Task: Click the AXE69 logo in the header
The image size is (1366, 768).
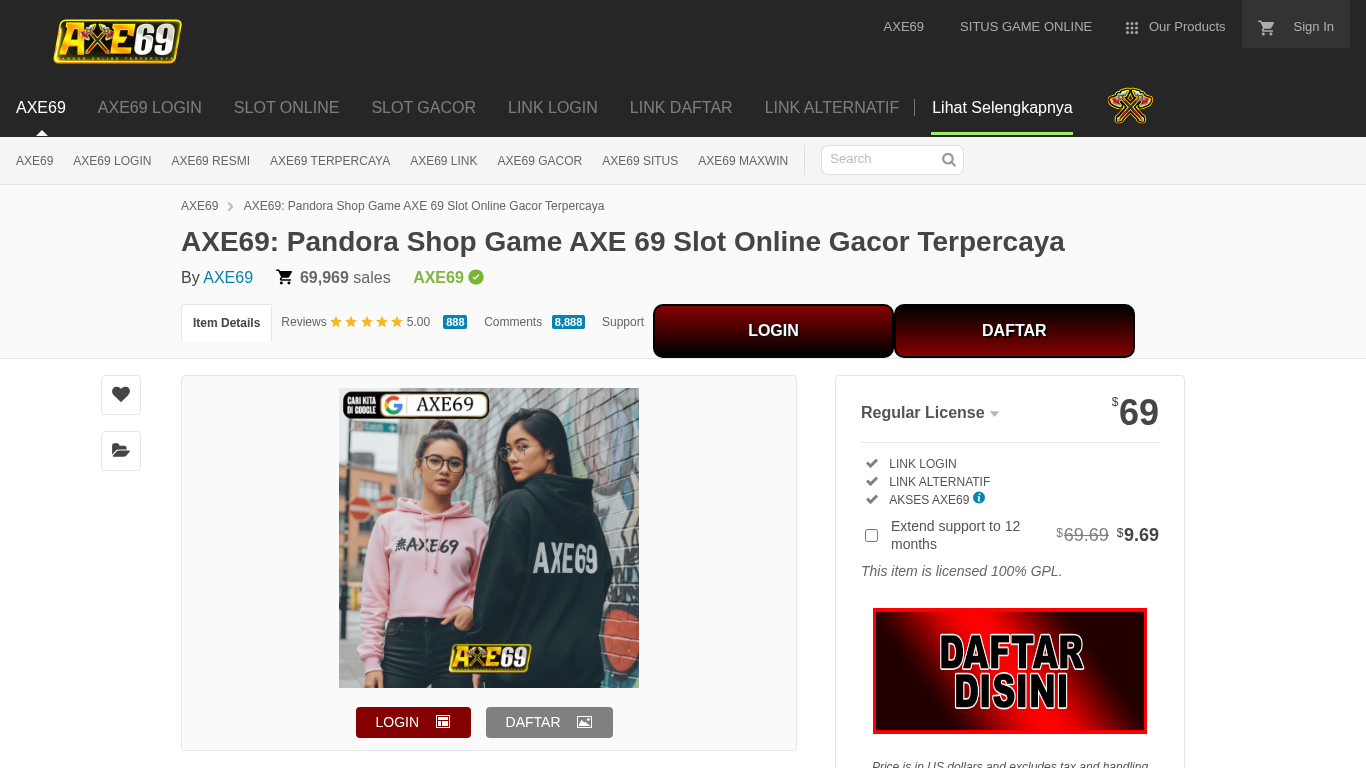Action: pos(118,41)
